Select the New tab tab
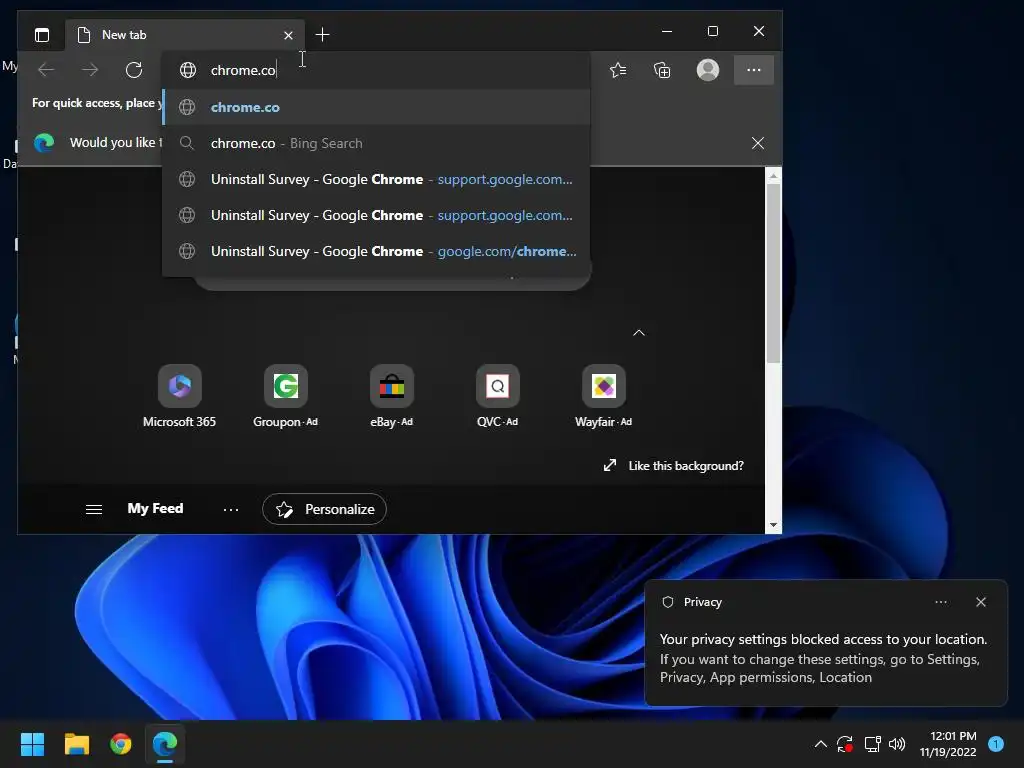Viewport: 1024px width, 768px height. 185,35
